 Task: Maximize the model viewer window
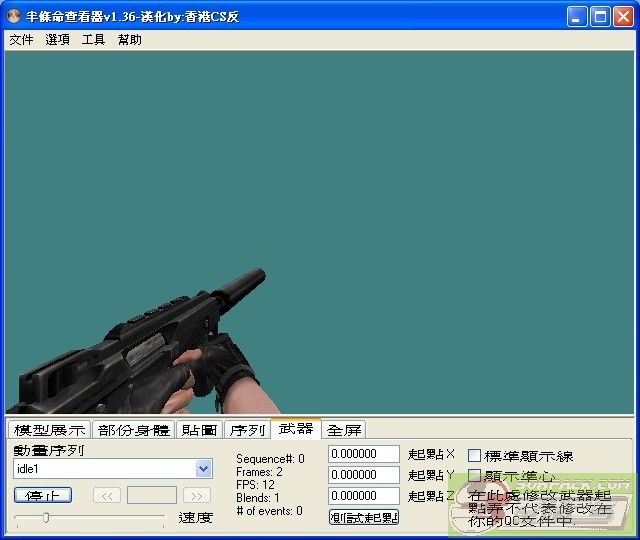tap(600, 17)
